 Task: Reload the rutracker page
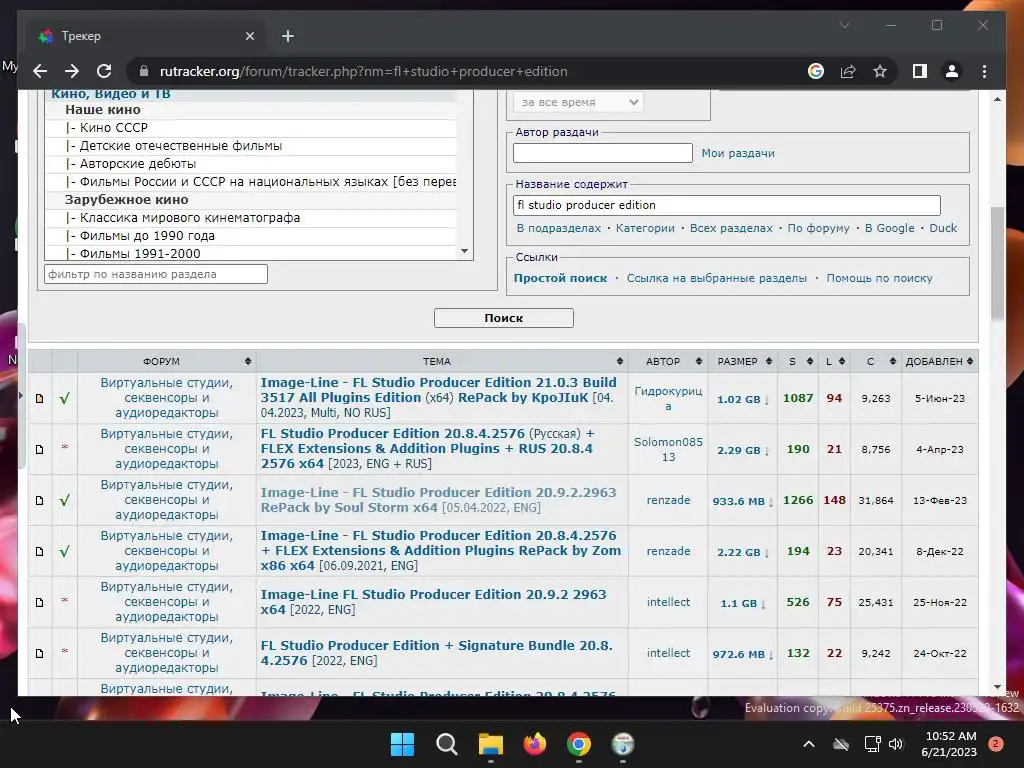point(104,71)
